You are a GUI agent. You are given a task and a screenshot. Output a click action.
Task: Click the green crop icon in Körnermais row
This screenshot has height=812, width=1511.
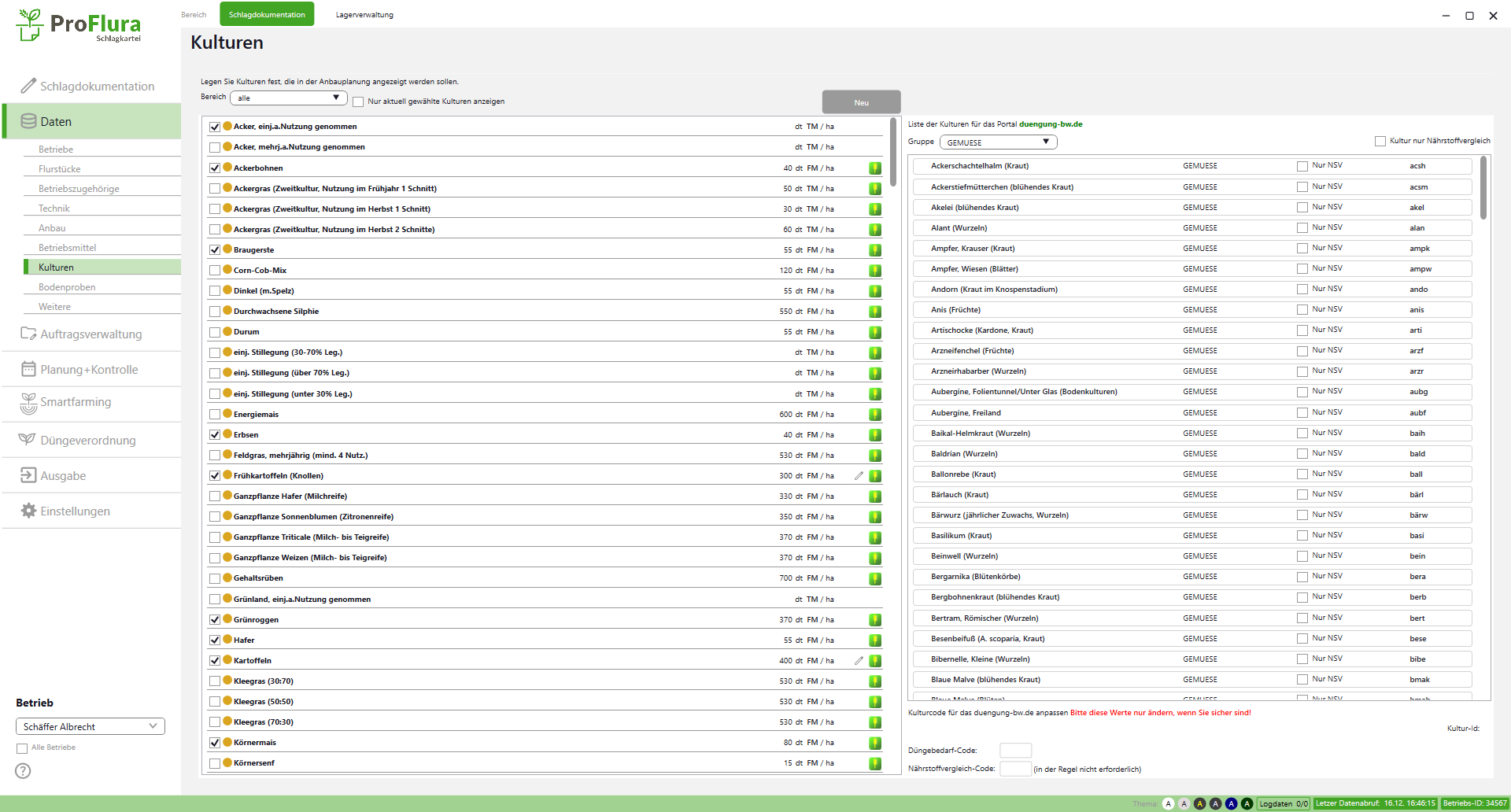click(874, 743)
